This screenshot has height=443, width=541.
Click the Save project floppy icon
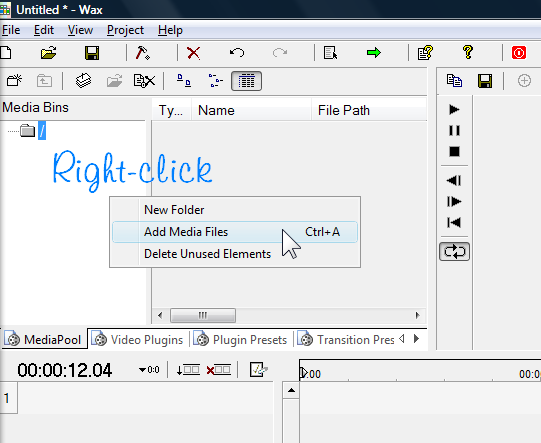(92, 53)
